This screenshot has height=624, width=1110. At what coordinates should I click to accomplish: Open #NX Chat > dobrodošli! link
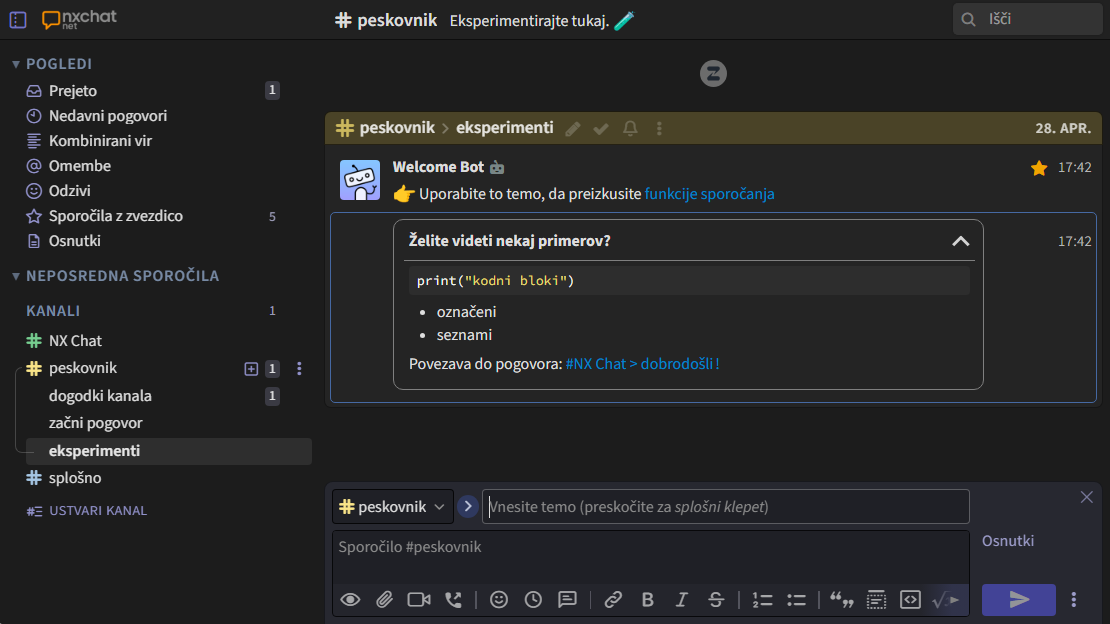642,364
